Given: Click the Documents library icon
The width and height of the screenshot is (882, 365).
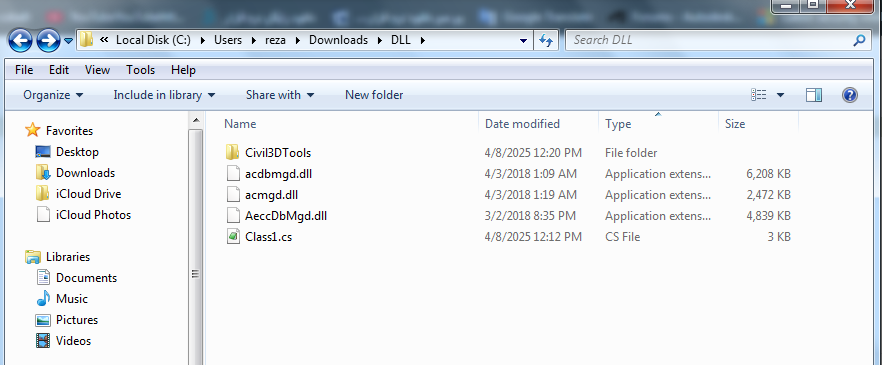Looking at the screenshot, I should tap(43, 278).
